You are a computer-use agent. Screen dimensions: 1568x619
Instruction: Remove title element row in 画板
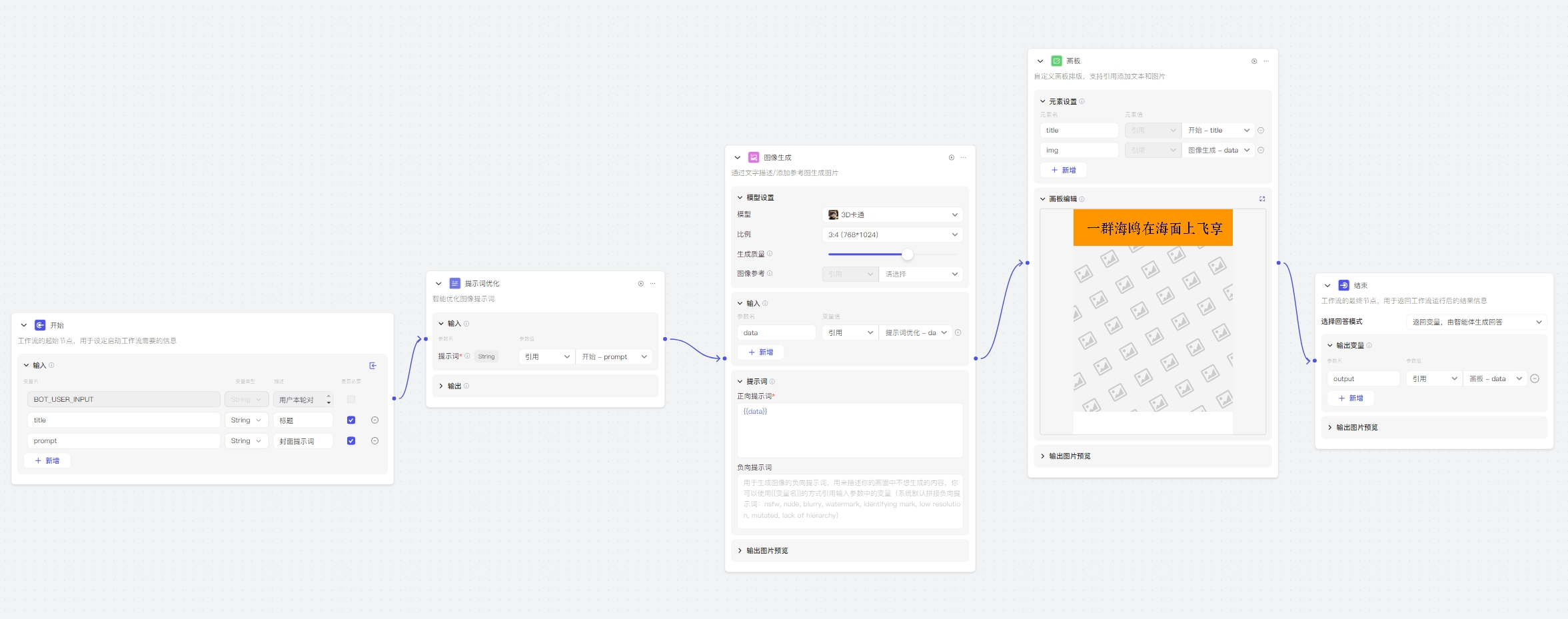tap(1261, 130)
